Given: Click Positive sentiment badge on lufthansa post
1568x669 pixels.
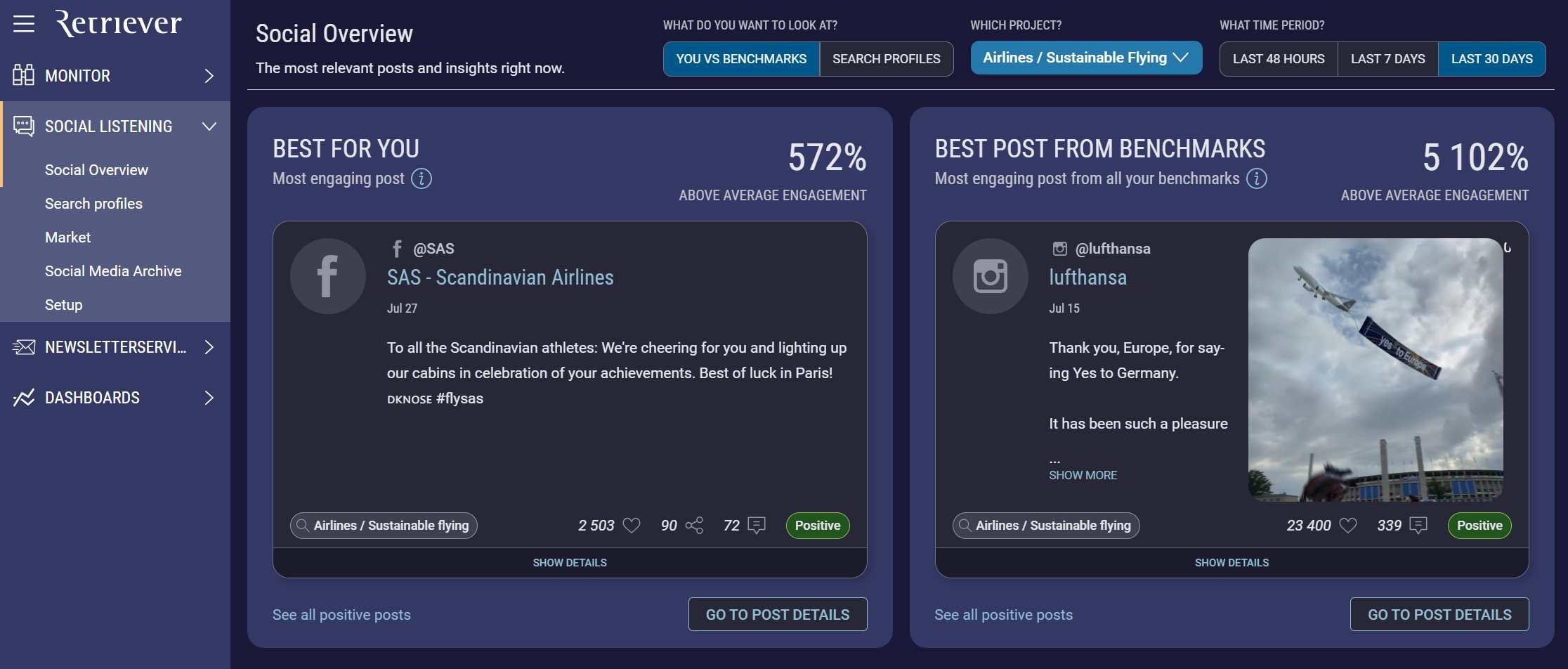Looking at the screenshot, I should tap(1479, 526).
